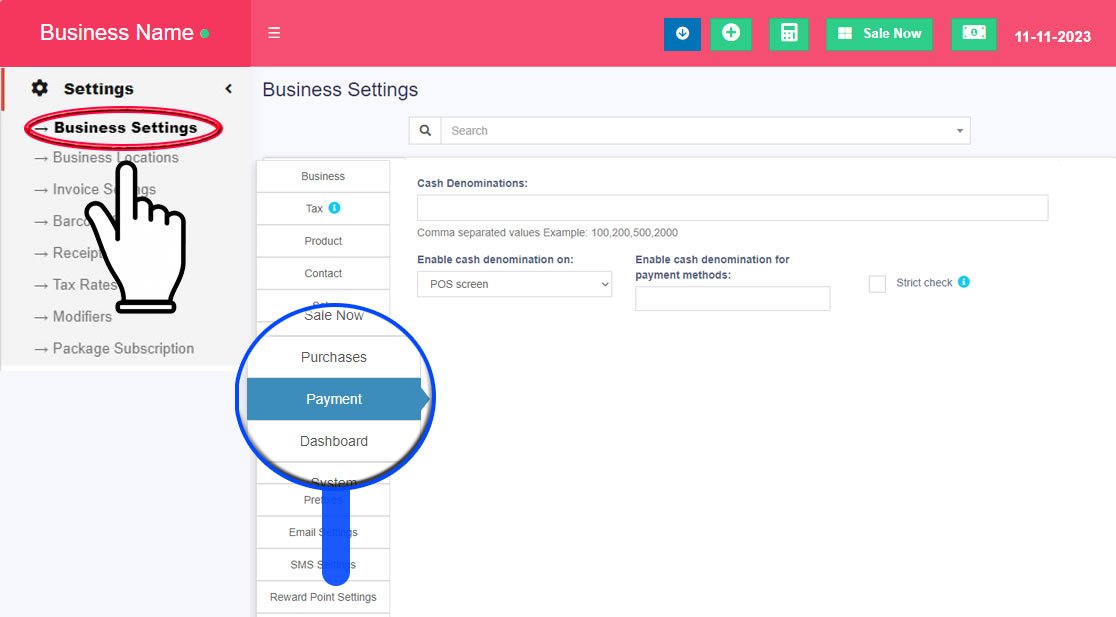
Task: Go to Business Settings sidebar link
Action: point(125,128)
